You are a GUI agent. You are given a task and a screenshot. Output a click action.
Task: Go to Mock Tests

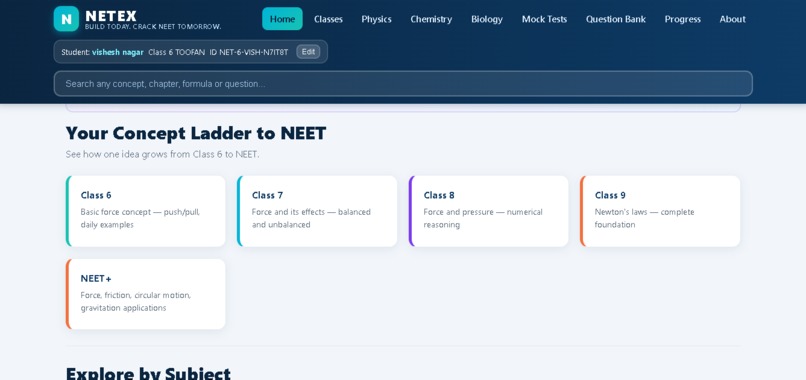[544, 19]
